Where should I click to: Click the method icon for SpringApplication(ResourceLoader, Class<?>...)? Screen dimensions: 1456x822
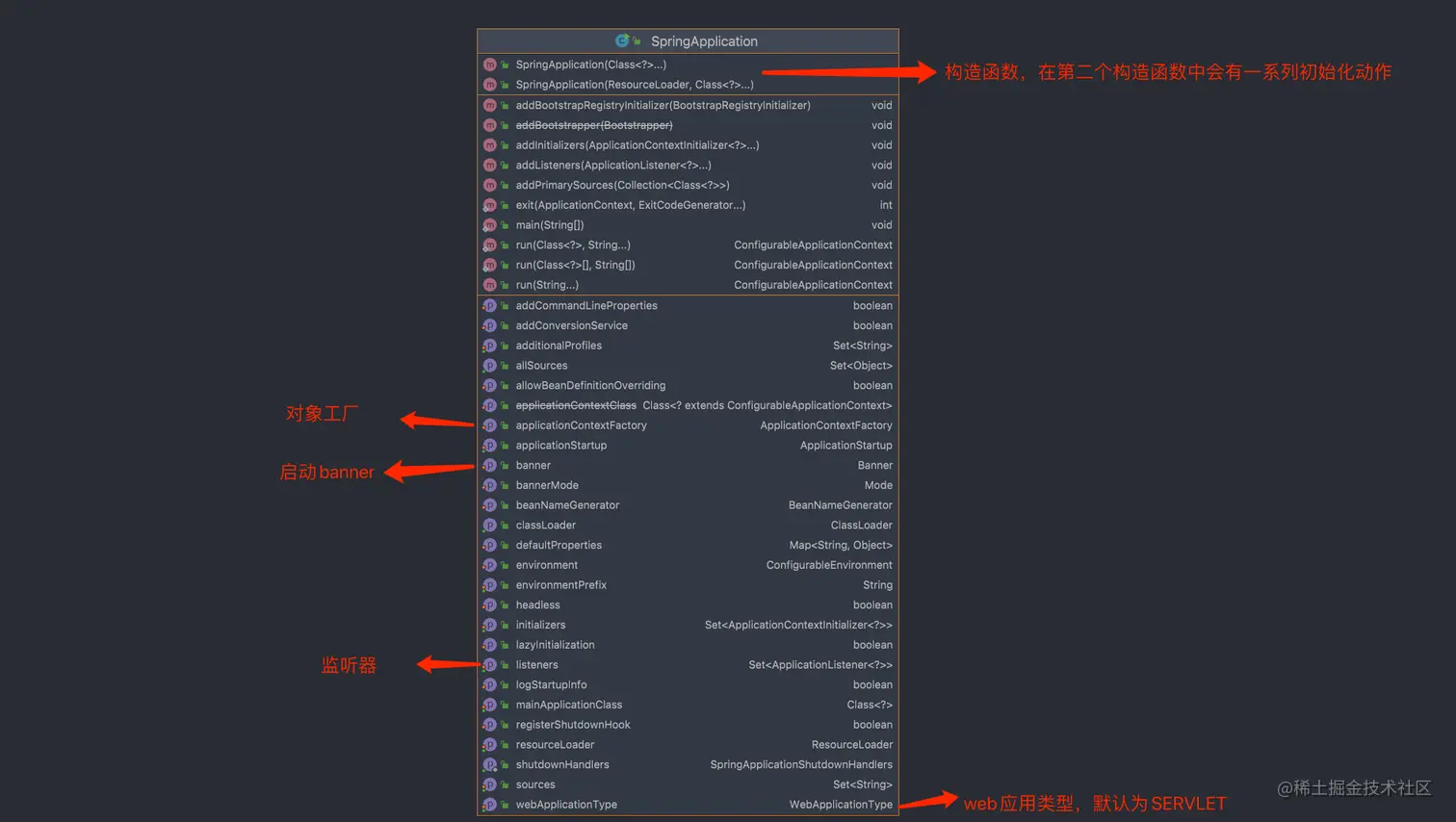(489, 85)
